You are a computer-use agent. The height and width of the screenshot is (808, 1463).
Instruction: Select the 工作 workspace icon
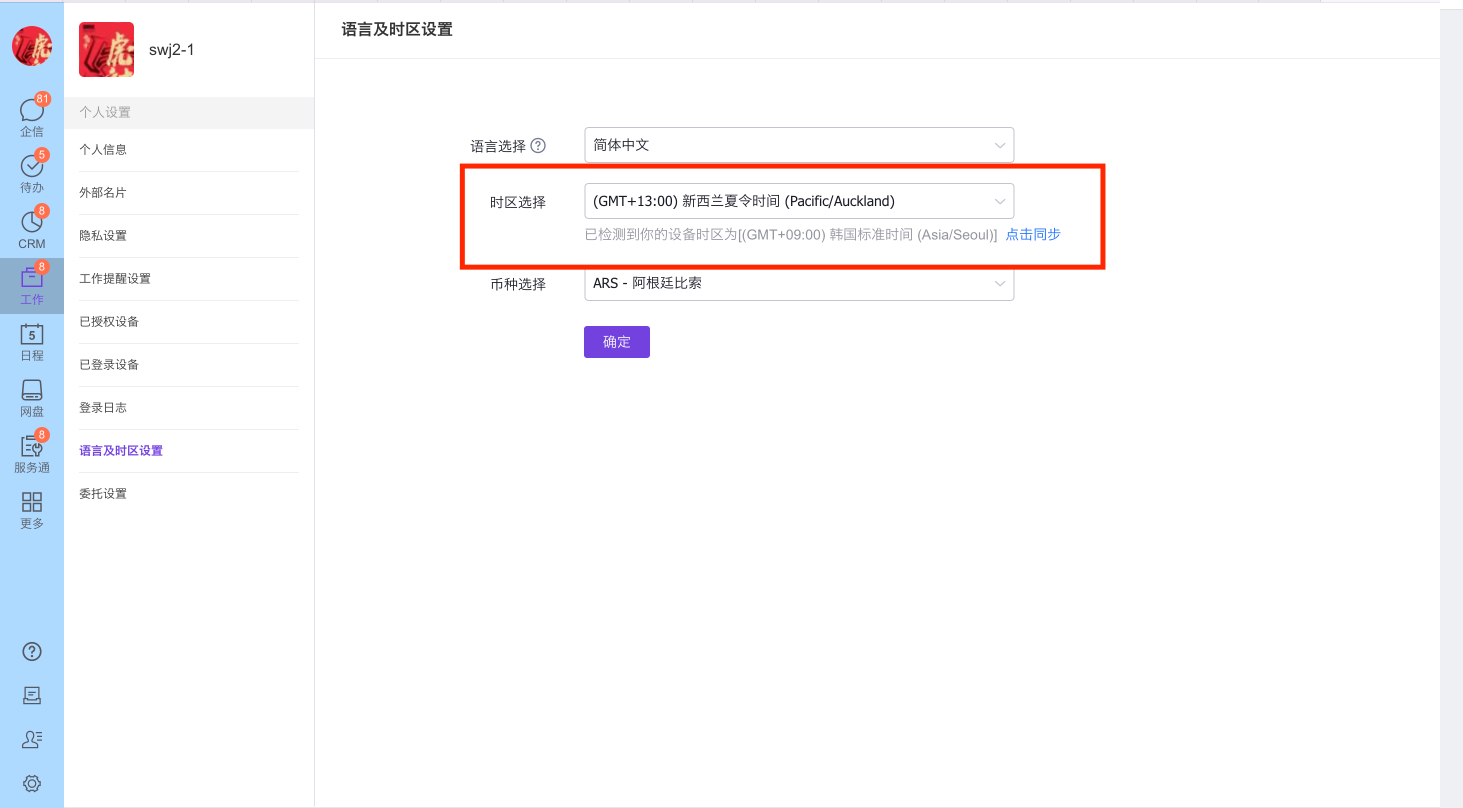tap(31, 284)
